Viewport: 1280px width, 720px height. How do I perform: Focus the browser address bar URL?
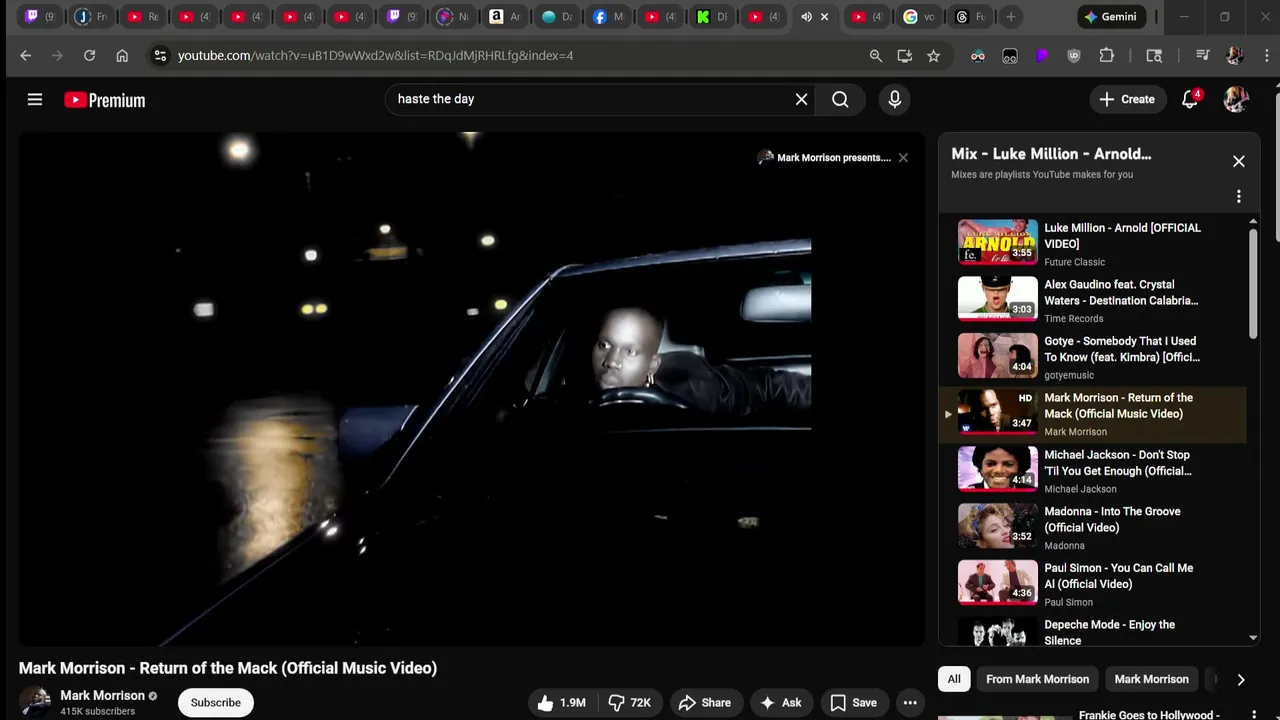pyautogui.click(x=375, y=56)
